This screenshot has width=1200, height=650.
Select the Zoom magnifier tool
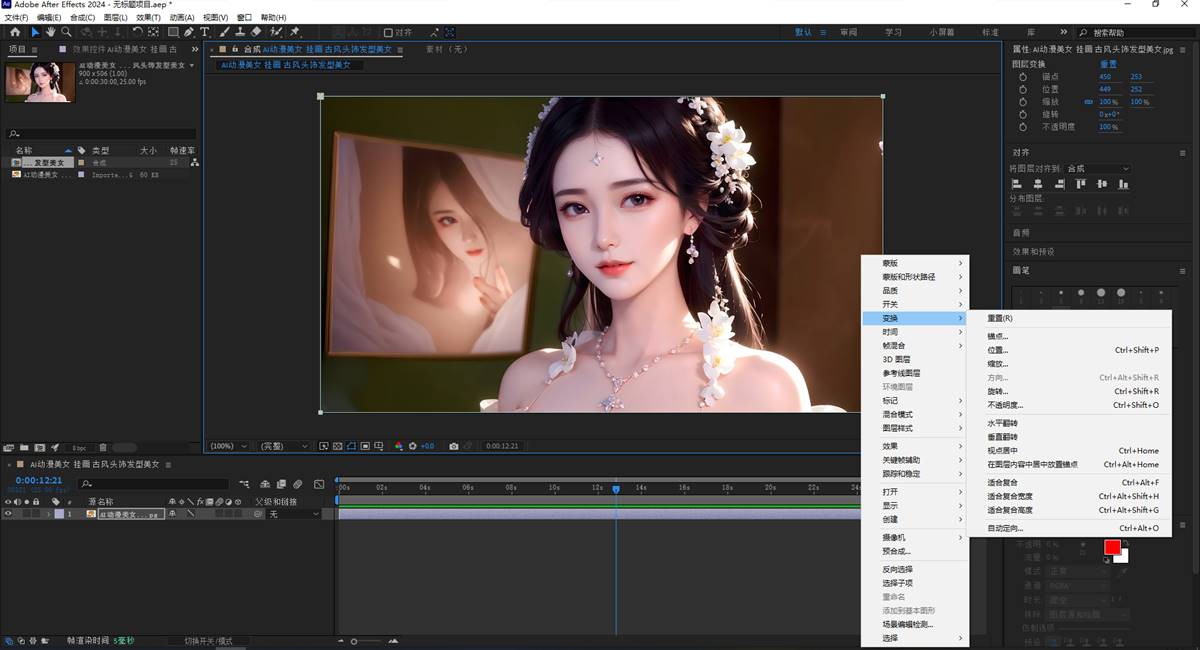pos(64,32)
